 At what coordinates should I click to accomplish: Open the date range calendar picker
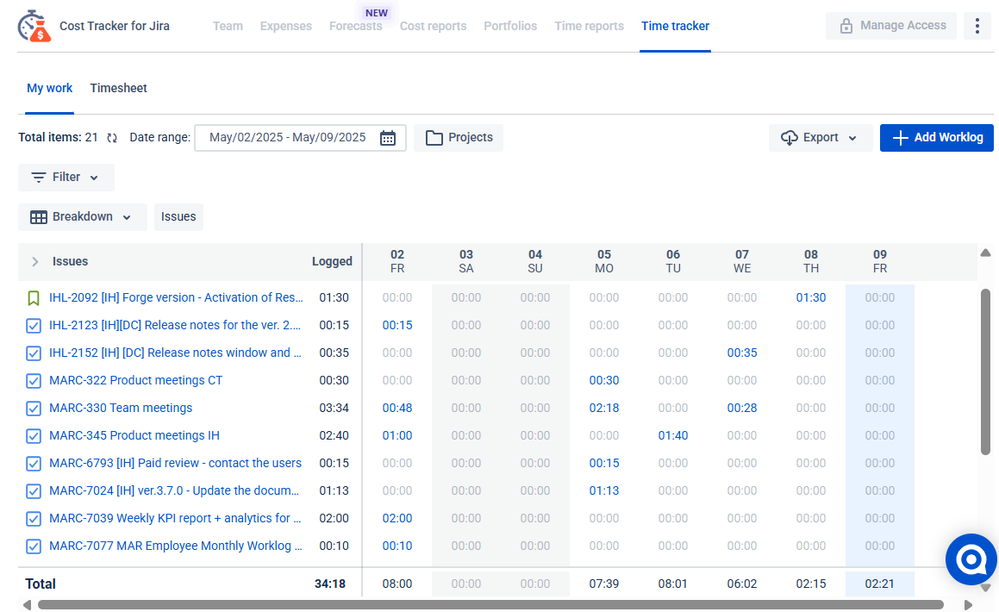pos(387,137)
